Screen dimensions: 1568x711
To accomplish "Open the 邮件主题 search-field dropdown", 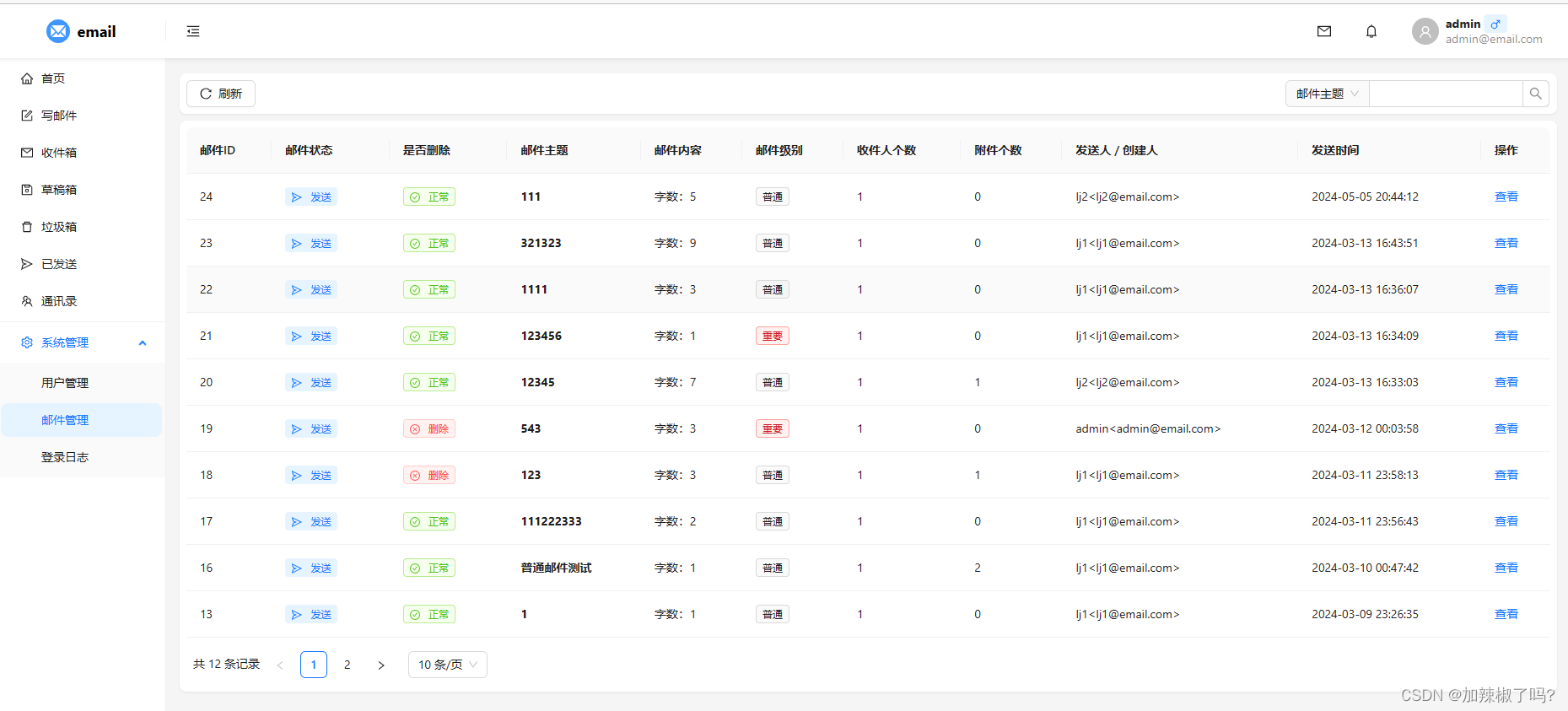I will pyautogui.click(x=1328, y=94).
